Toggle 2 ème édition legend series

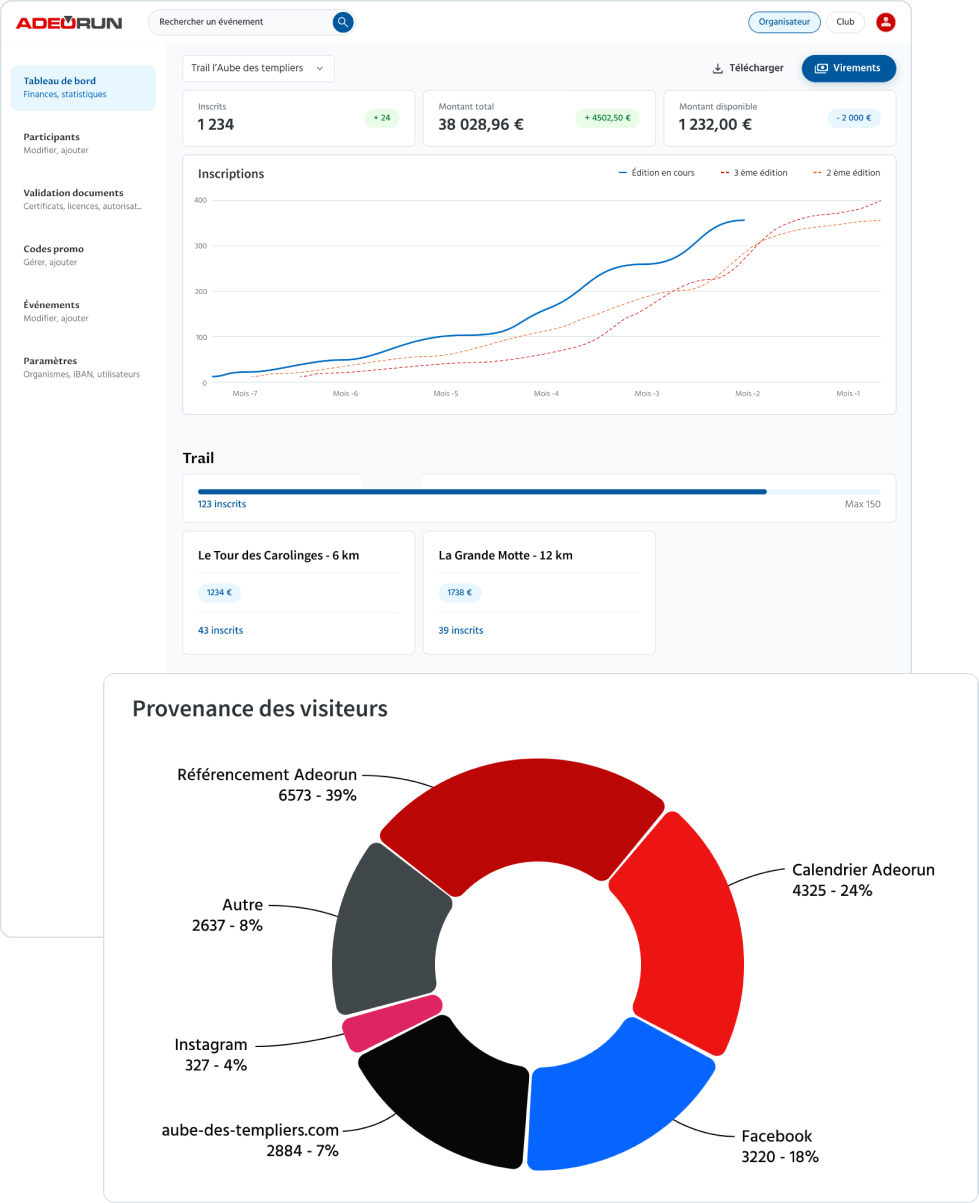point(847,173)
